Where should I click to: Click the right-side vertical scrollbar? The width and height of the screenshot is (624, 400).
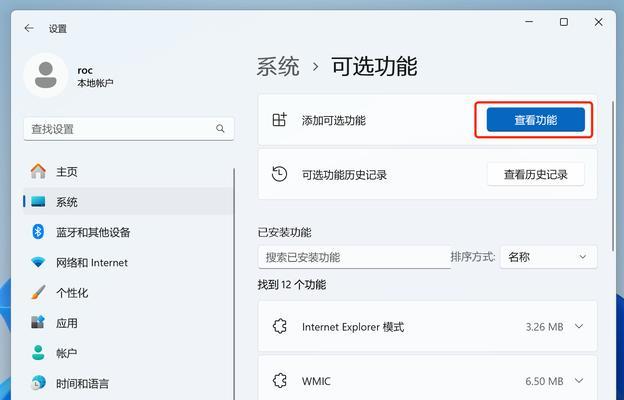tap(613, 175)
